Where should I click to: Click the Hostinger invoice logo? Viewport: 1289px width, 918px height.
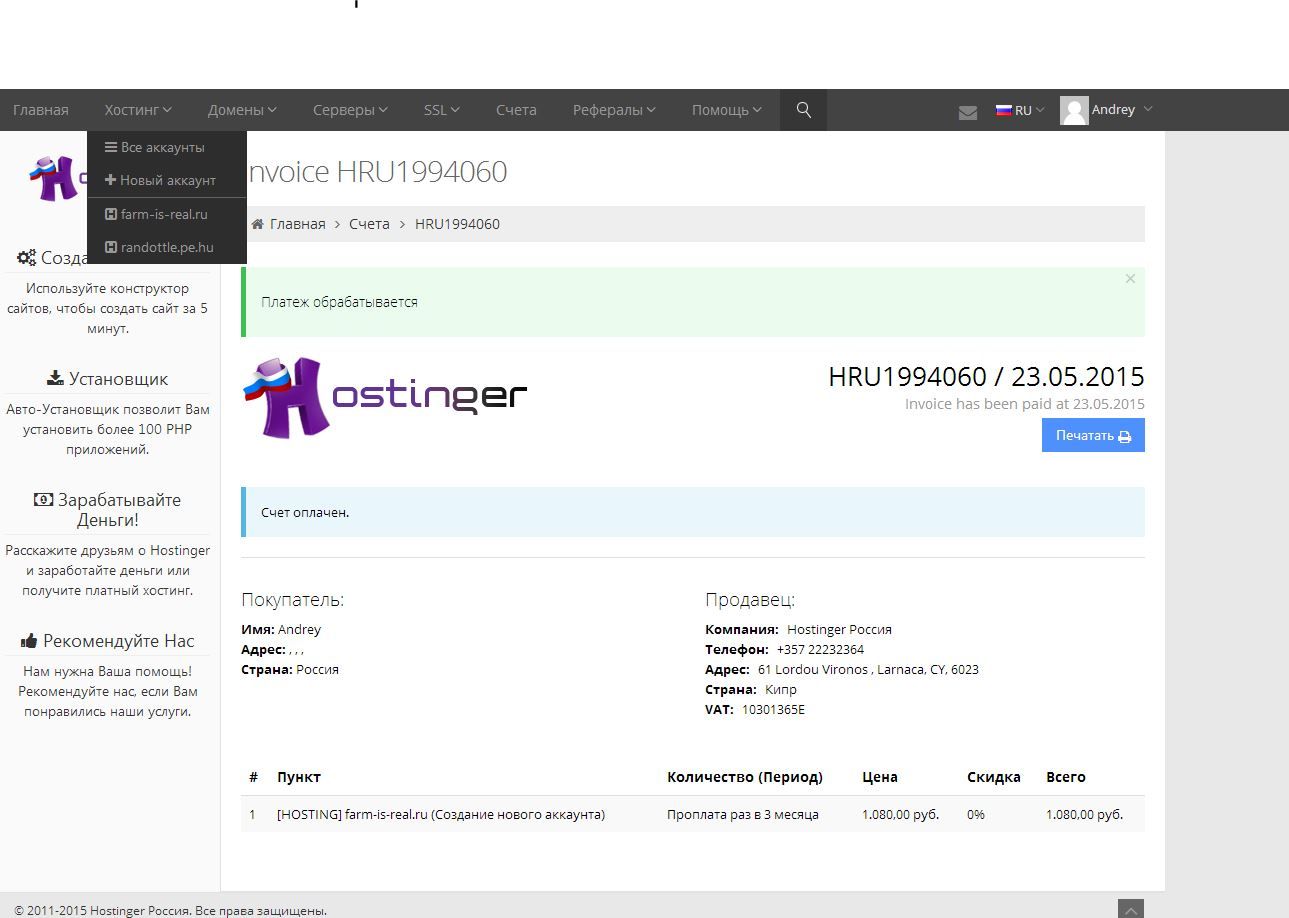pos(384,397)
